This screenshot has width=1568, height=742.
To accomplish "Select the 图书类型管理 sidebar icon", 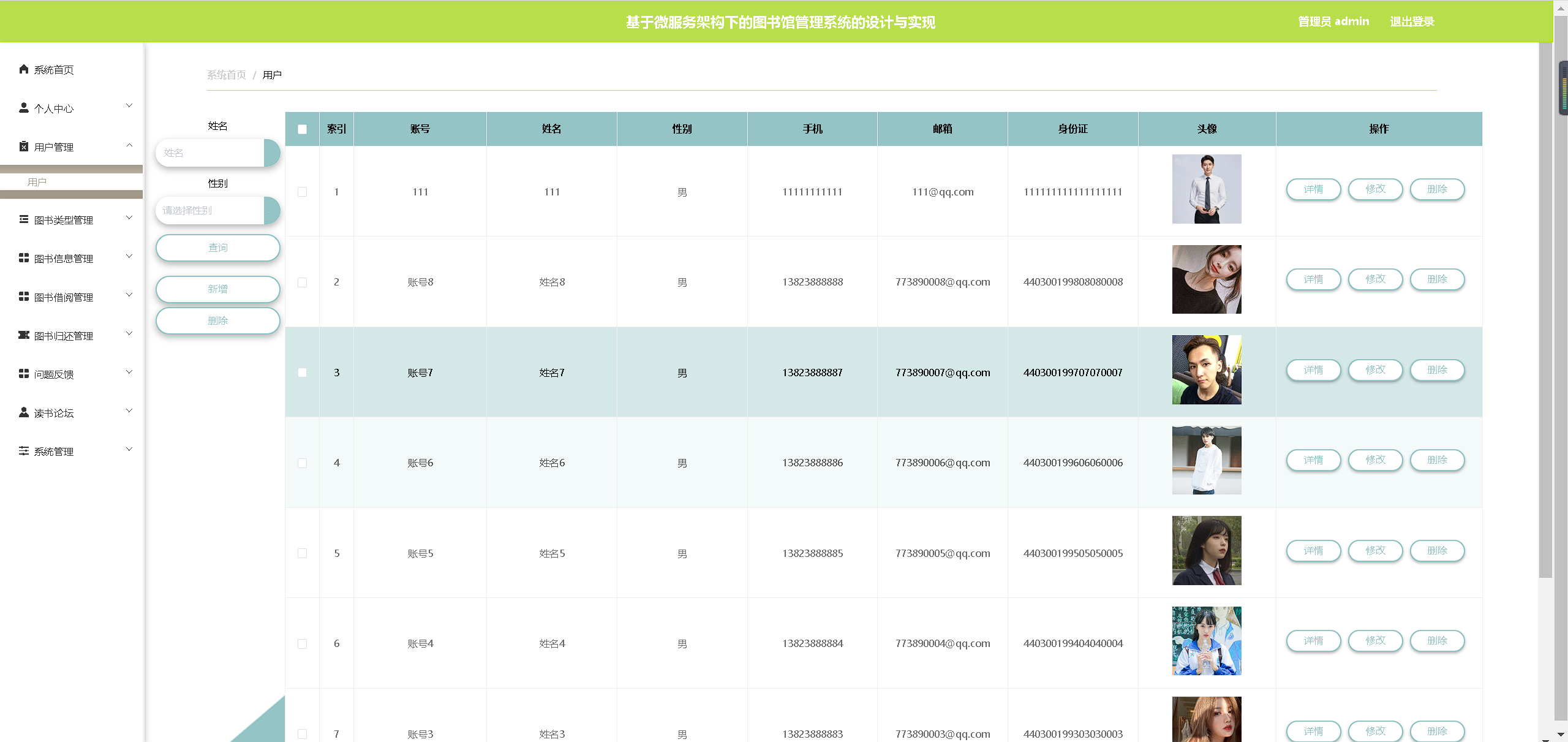I will (23, 219).
